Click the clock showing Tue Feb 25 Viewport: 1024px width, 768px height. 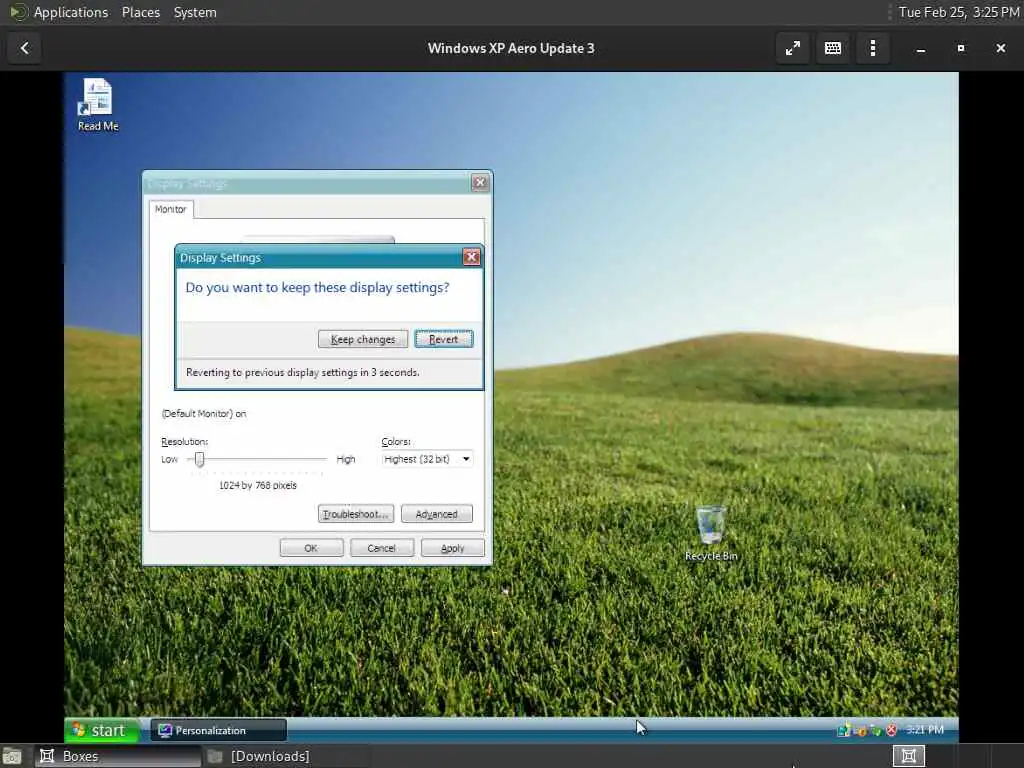coord(959,12)
